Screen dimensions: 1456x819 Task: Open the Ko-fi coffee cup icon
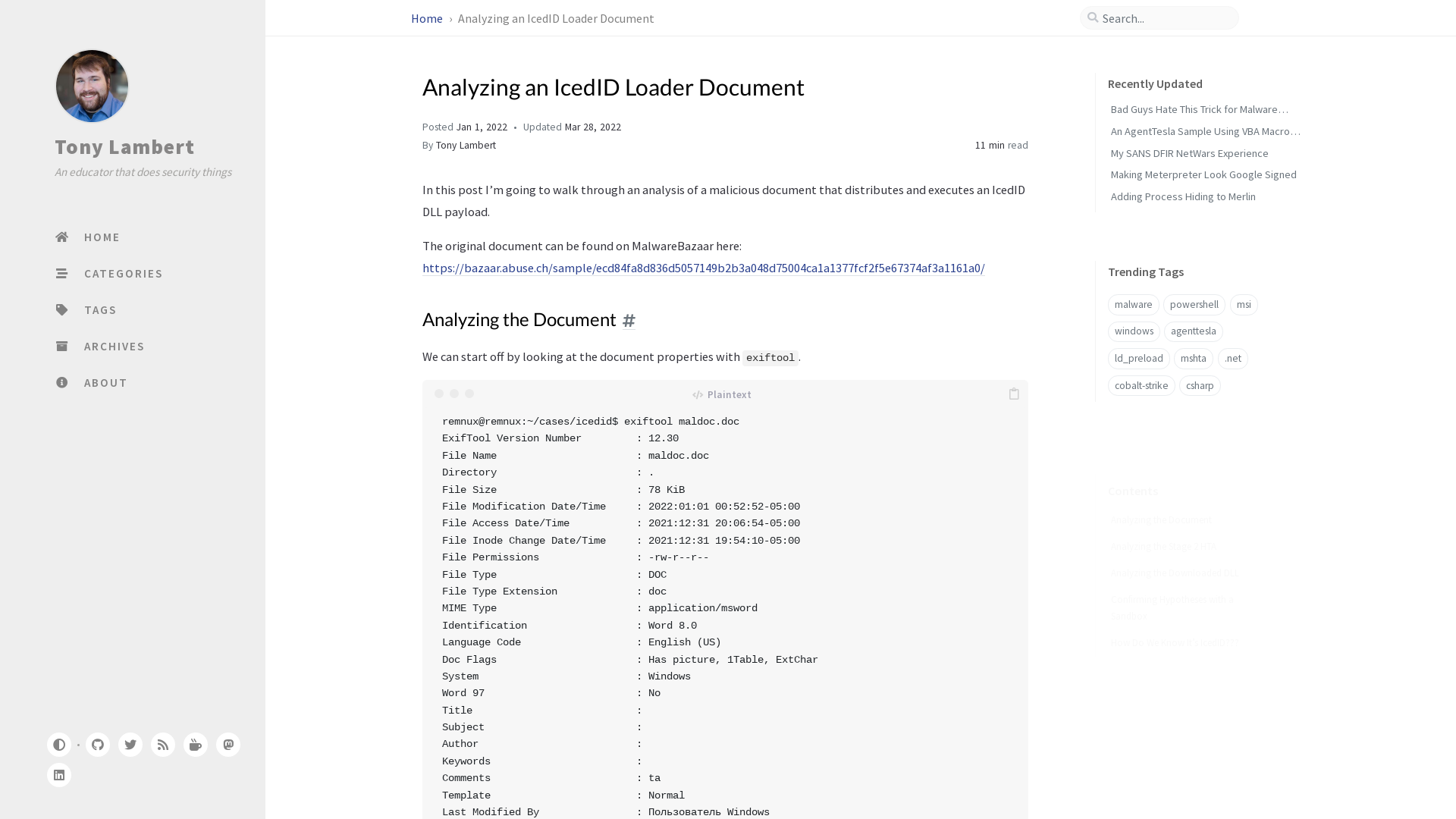pyautogui.click(x=196, y=745)
